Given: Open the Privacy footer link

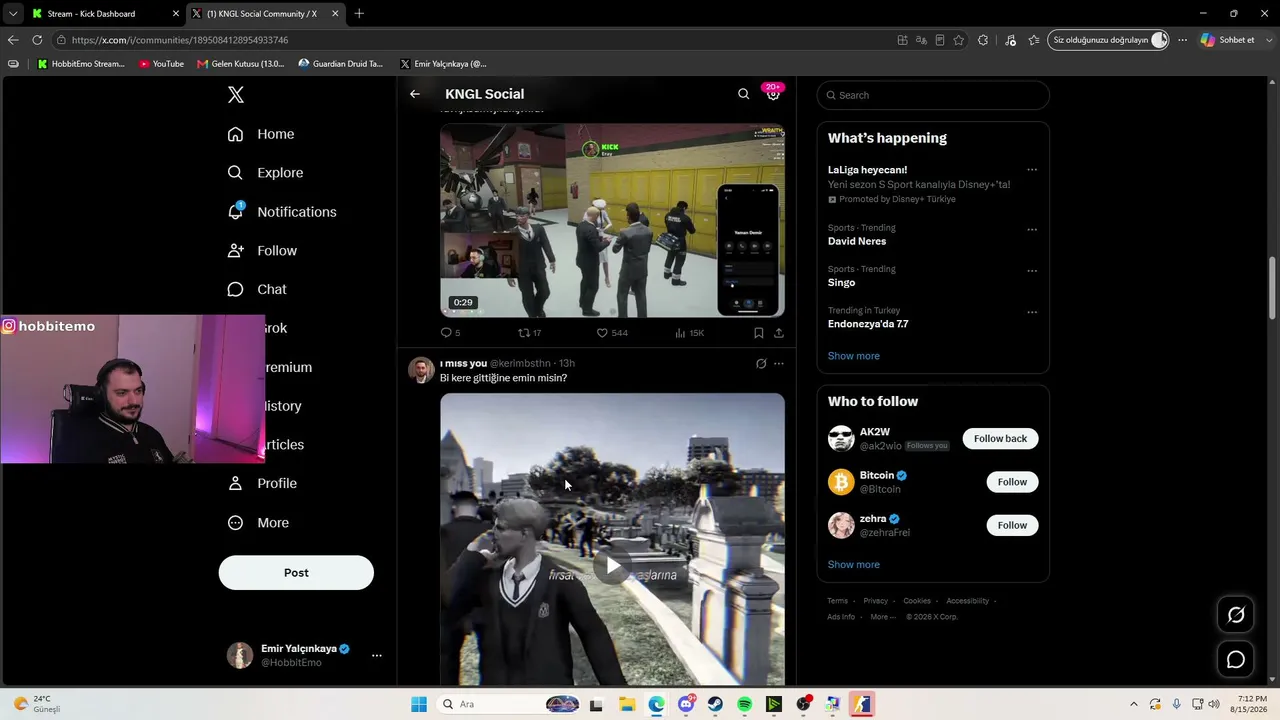Looking at the screenshot, I should pos(875,601).
